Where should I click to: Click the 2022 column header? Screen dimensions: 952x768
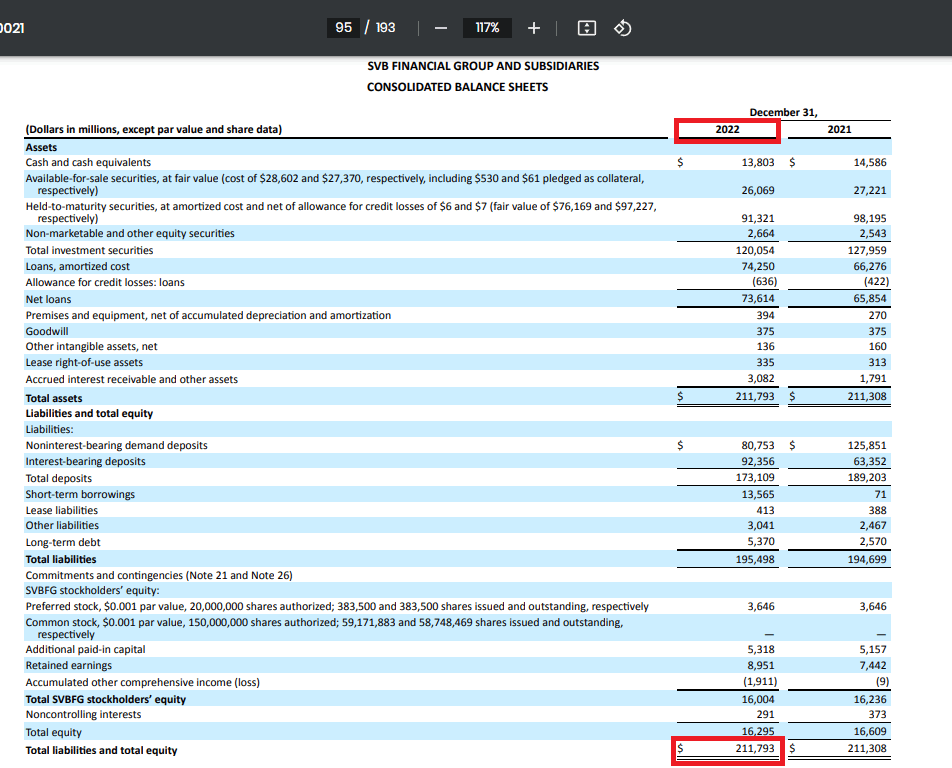pyautogui.click(x=727, y=130)
